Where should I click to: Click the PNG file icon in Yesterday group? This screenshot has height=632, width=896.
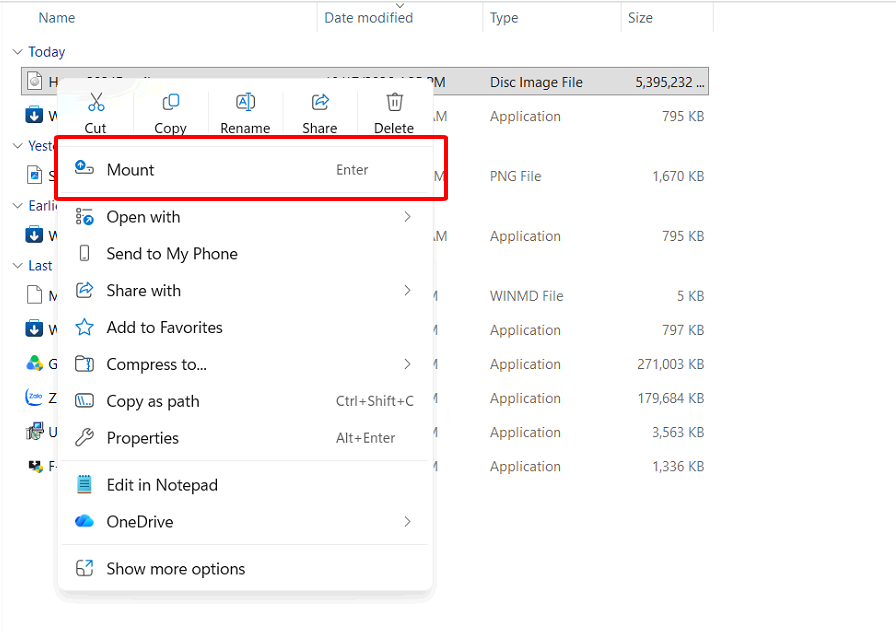[x=35, y=175]
